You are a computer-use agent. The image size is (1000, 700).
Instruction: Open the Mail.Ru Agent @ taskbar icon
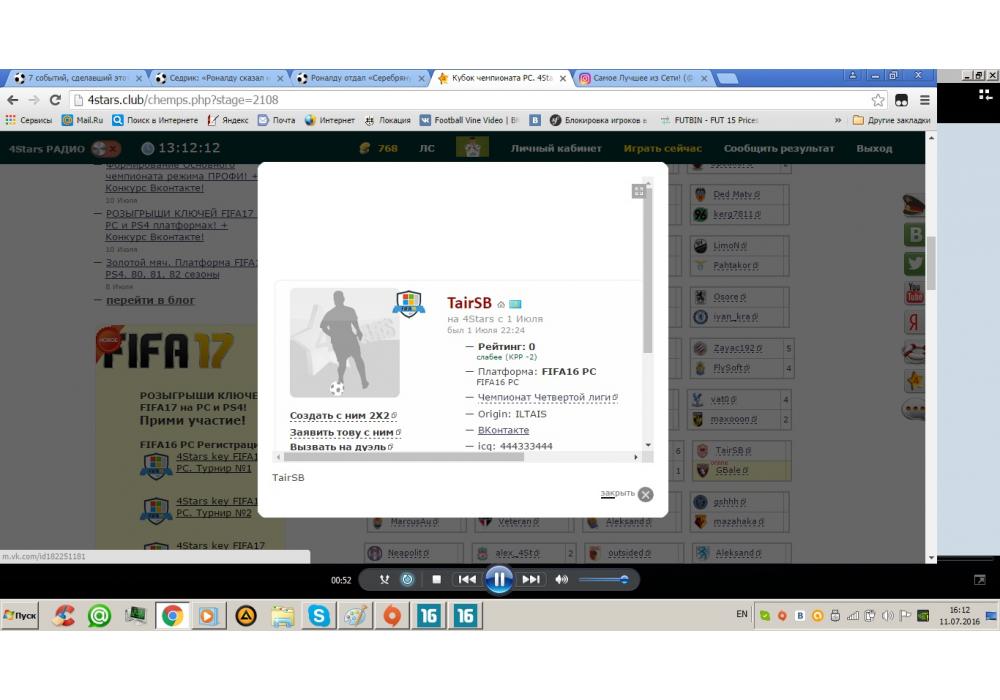point(99,616)
